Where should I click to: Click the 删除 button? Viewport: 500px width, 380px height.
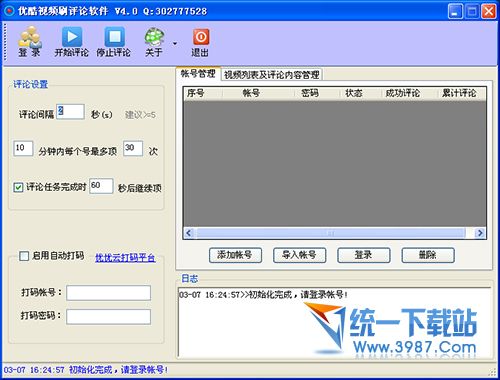point(428,255)
